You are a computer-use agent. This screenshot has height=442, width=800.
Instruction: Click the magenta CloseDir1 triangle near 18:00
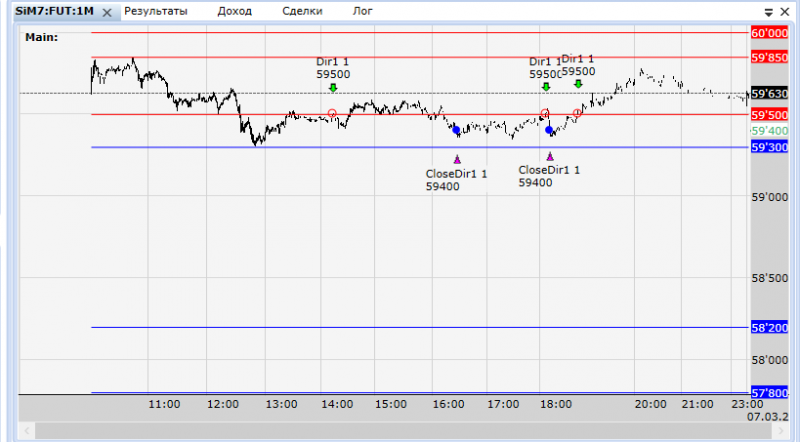tap(550, 156)
